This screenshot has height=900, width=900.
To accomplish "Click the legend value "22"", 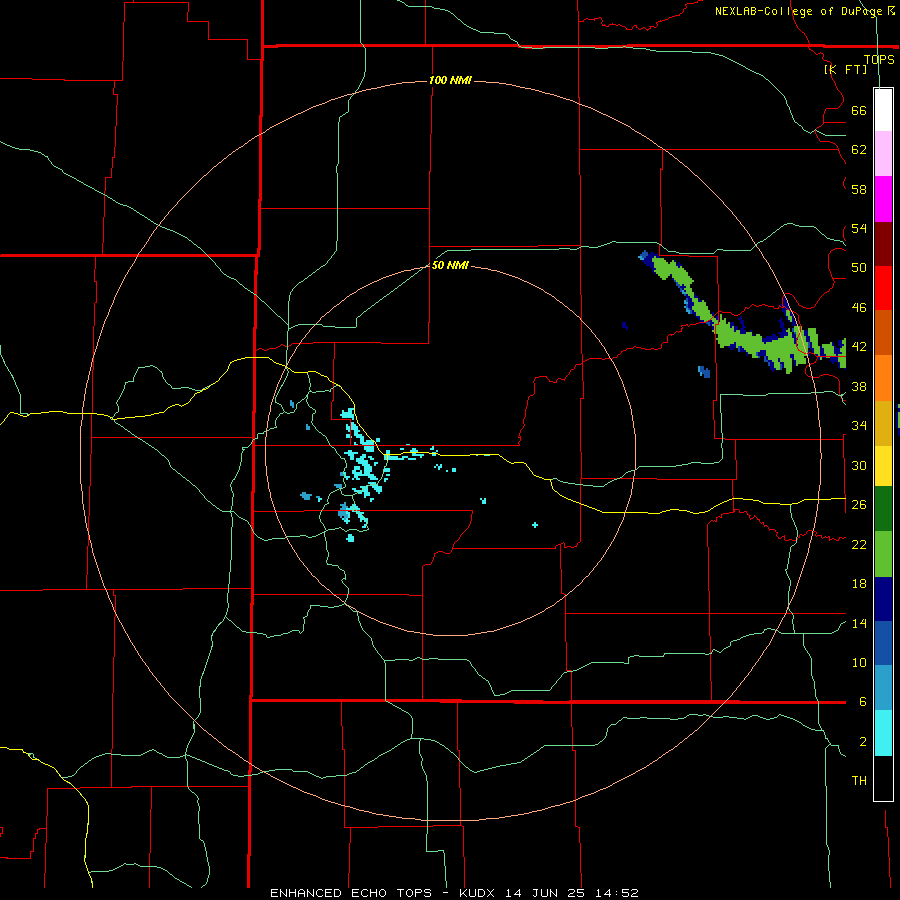I will coord(859,544).
